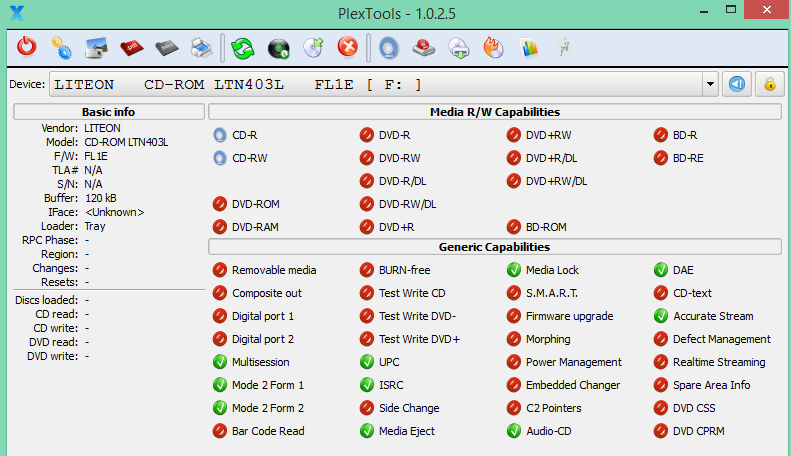Click the grayed-out graph paper icon

tap(564, 48)
